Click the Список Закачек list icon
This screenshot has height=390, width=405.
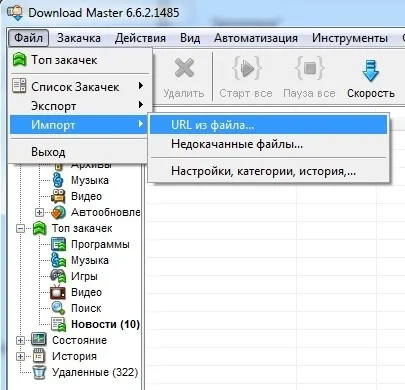pos(19,86)
